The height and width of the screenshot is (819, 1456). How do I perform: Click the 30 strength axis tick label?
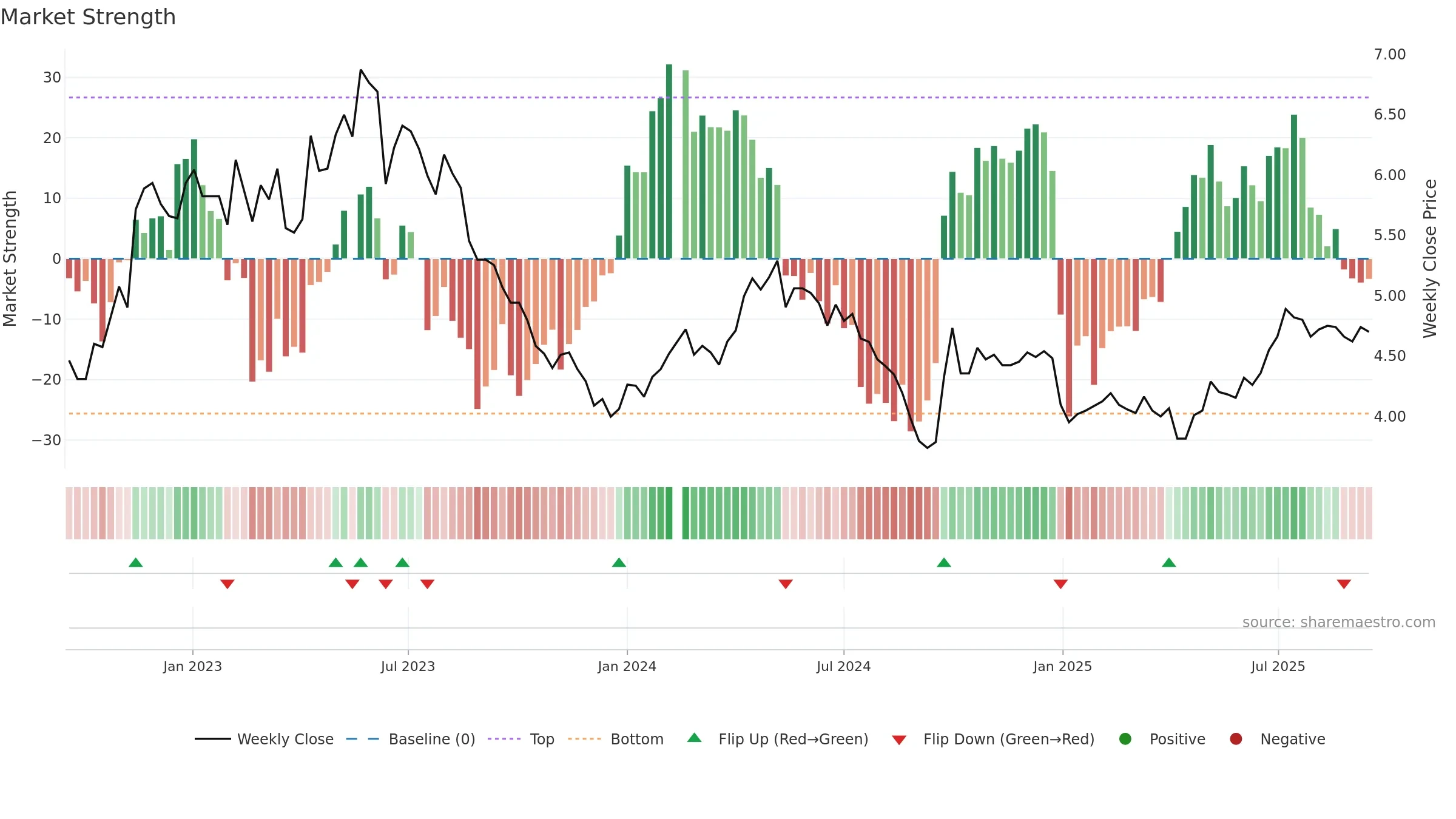52,78
